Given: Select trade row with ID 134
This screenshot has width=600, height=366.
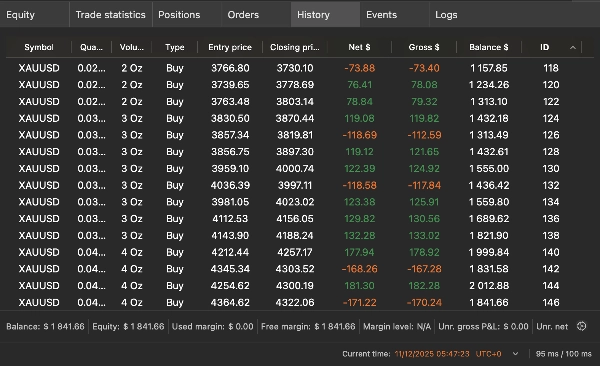Looking at the screenshot, I should 300,202.
